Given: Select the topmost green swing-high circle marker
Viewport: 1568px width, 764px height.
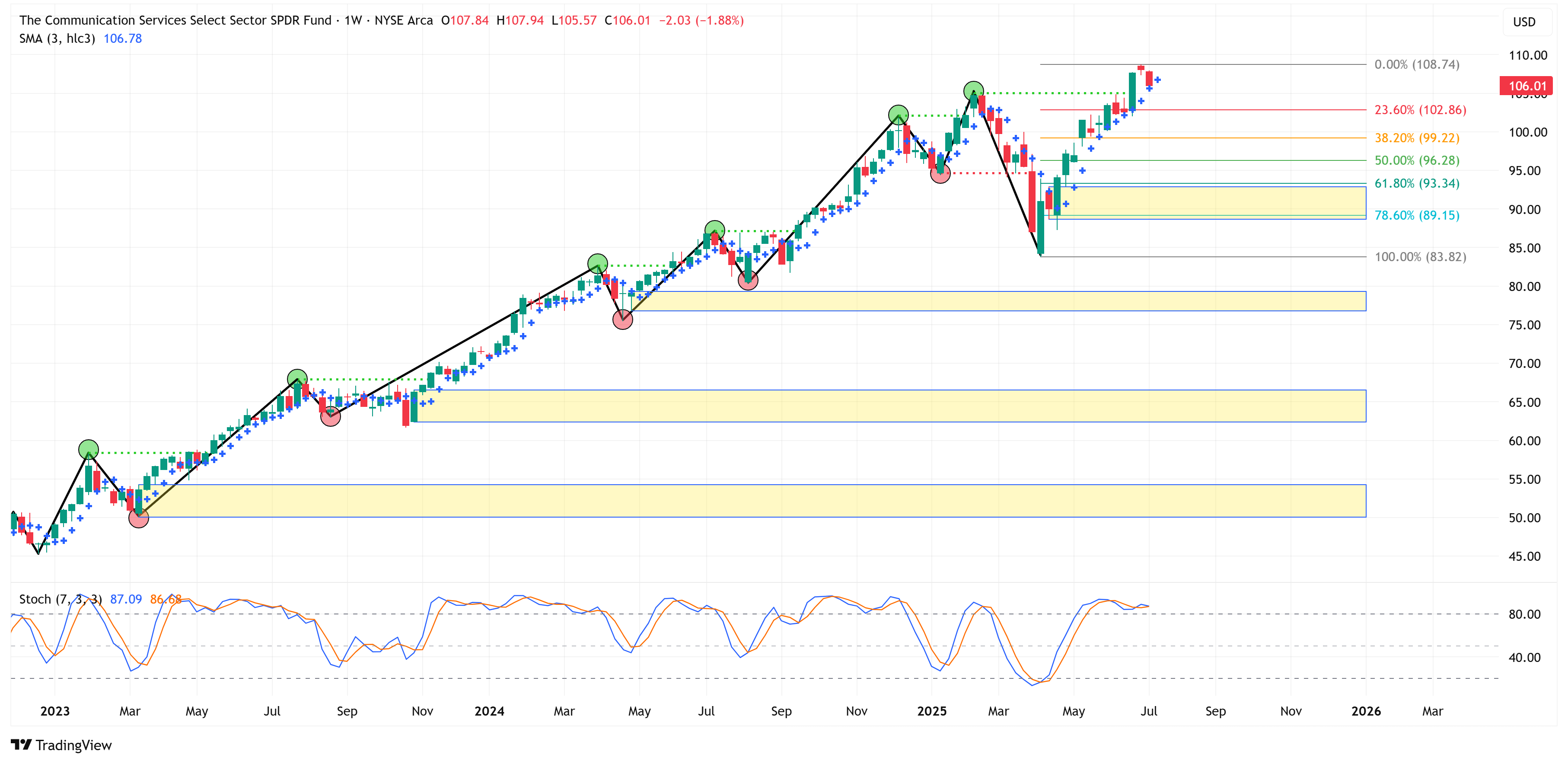Looking at the screenshot, I should pyautogui.click(x=973, y=91).
